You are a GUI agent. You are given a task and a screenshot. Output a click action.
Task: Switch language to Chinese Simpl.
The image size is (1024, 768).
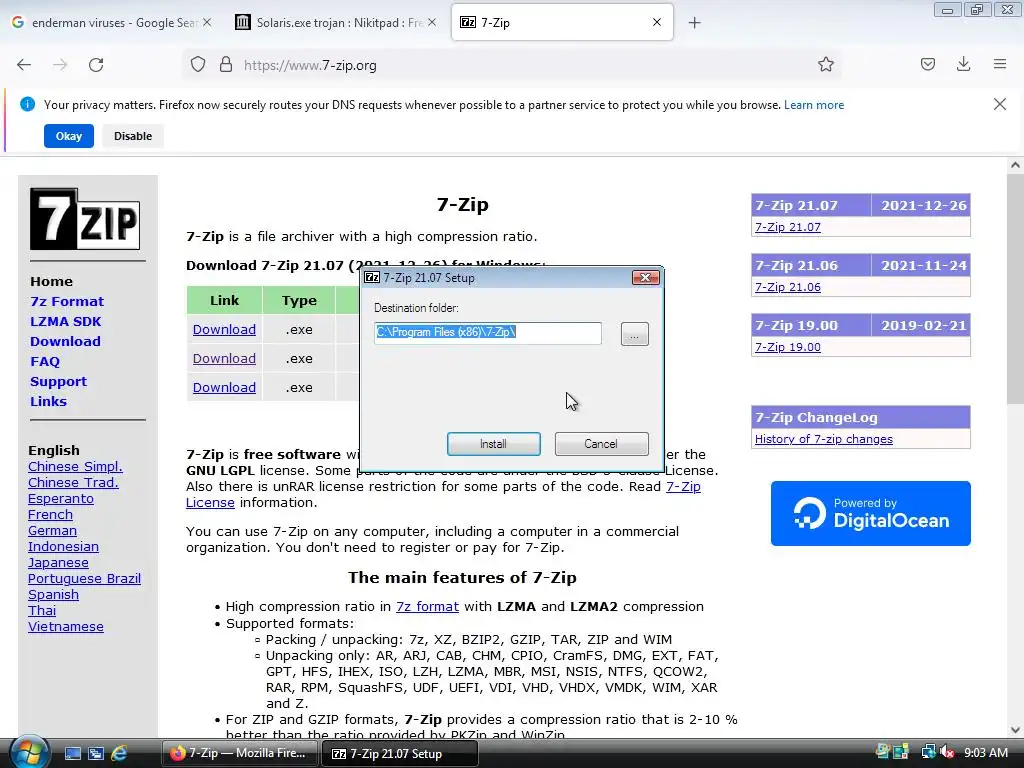[75, 466]
